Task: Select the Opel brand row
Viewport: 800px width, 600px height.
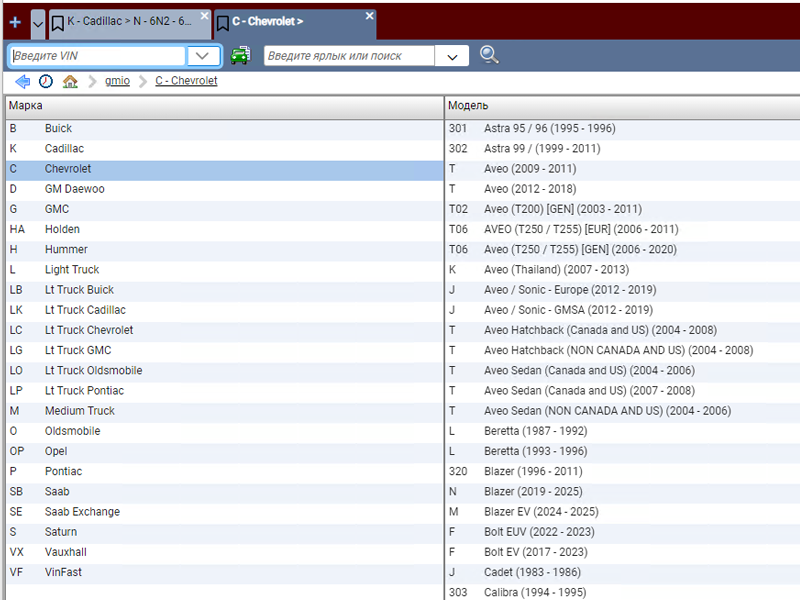Action: coord(224,451)
